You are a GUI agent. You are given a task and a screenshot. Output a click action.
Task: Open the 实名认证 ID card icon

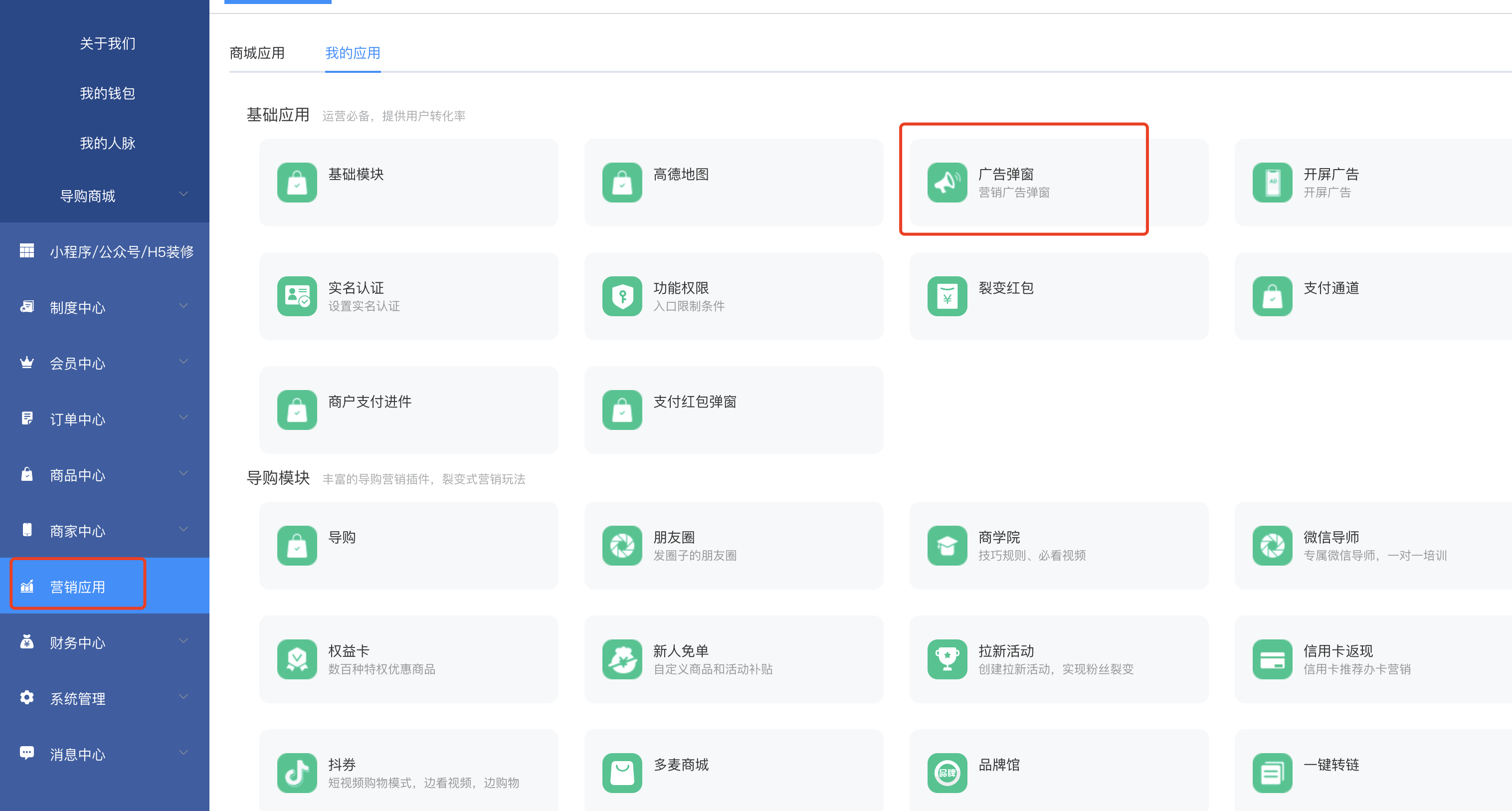[x=297, y=297]
